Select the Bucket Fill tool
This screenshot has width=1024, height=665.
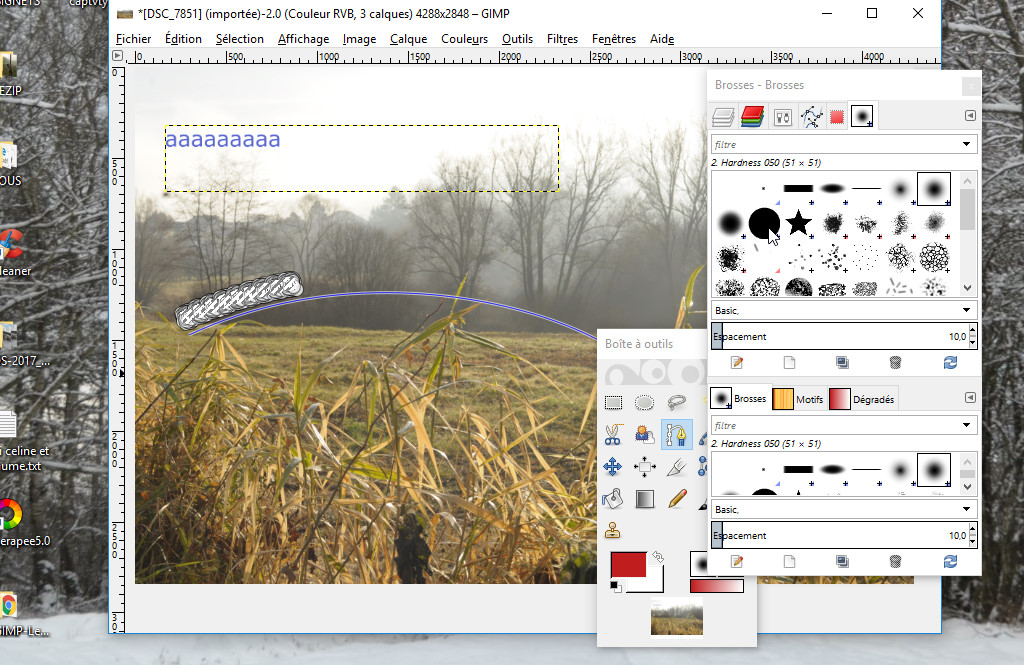(x=613, y=498)
